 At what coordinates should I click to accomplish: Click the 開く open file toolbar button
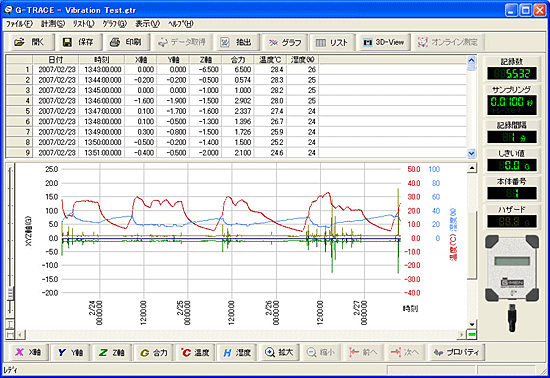tap(29, 42)
